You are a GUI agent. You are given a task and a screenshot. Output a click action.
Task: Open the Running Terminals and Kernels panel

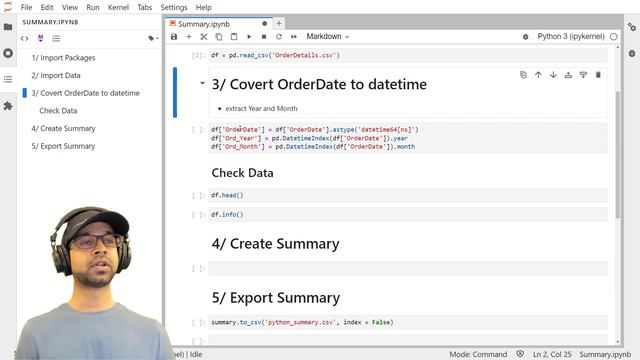coord(8,53)
